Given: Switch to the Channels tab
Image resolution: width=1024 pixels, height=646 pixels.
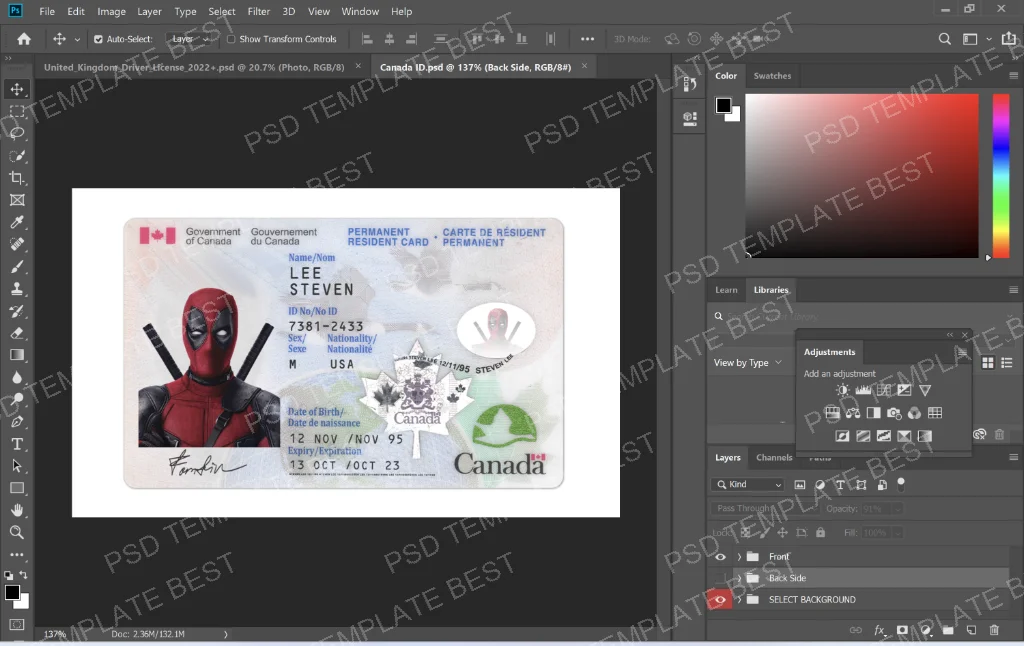Looking at the screenshot, I should tap(774, 457).
